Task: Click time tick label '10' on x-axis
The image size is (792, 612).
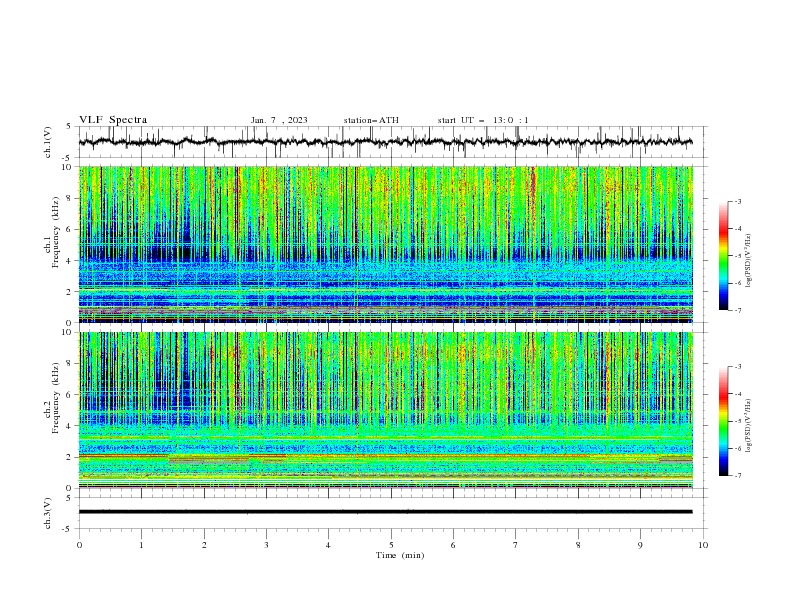Action: (x=703, y=545)
